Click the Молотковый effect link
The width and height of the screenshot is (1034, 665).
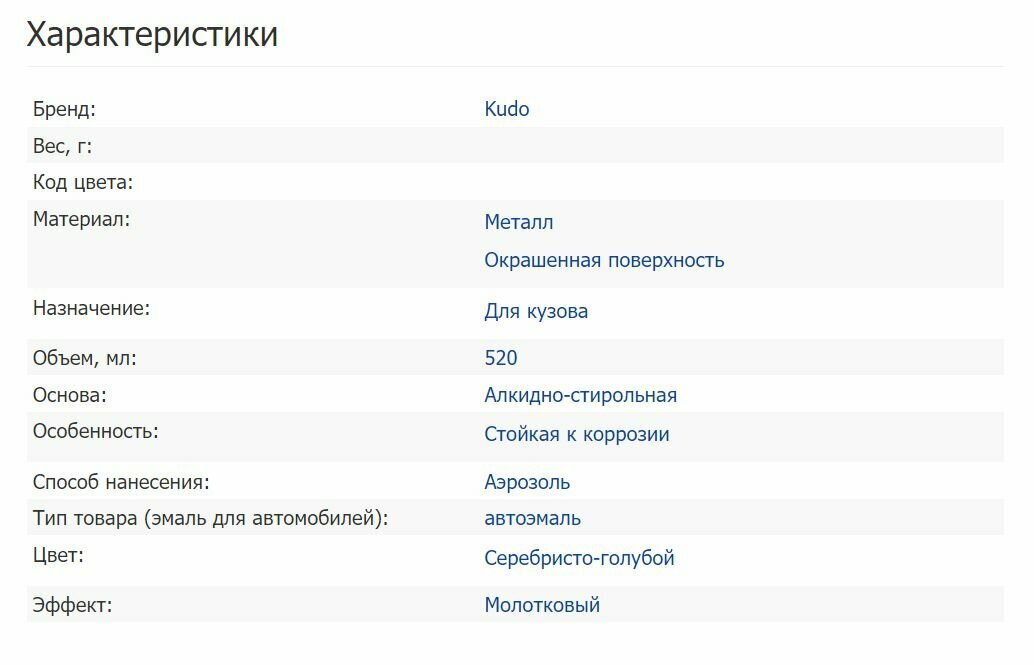coord(541,605)
